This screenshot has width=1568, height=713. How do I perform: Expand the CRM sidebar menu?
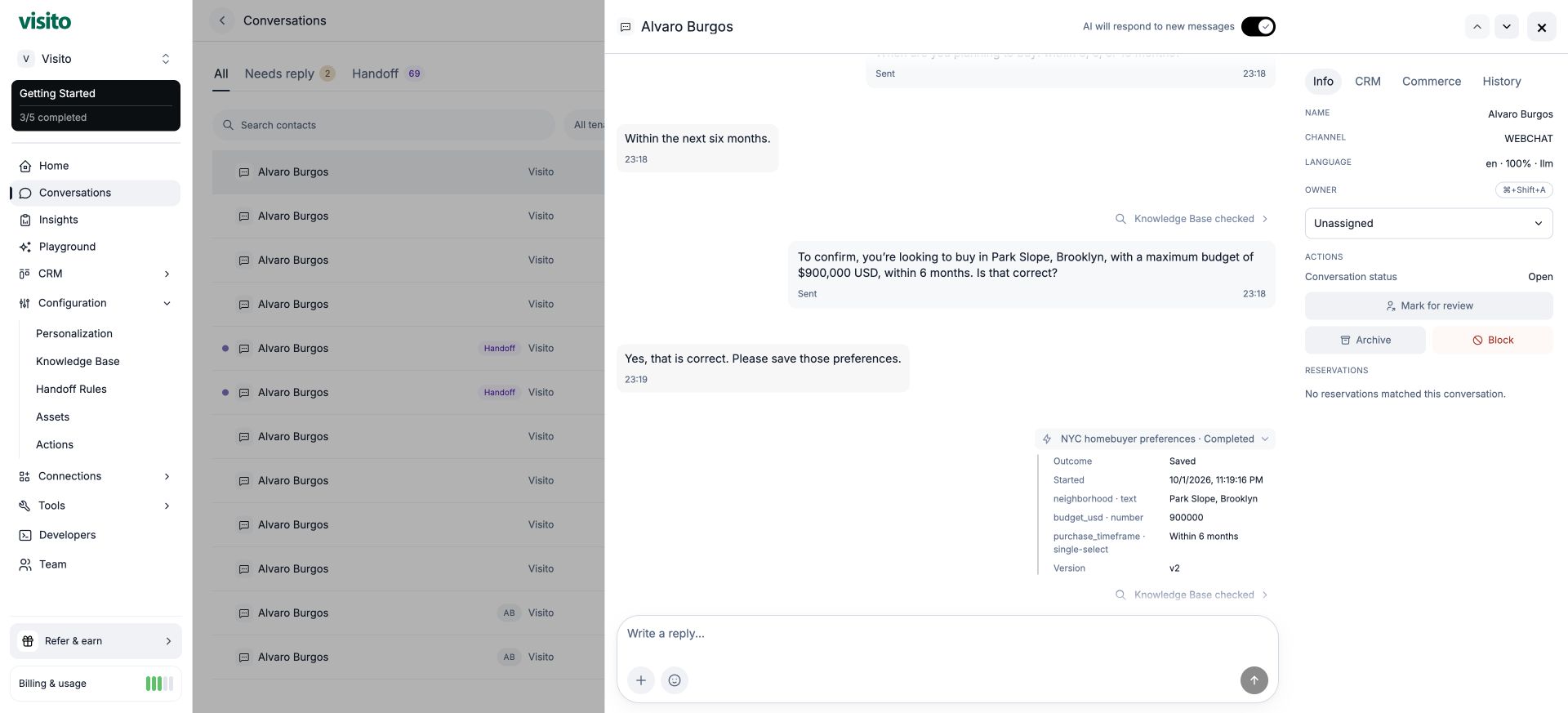coord(95,274)
